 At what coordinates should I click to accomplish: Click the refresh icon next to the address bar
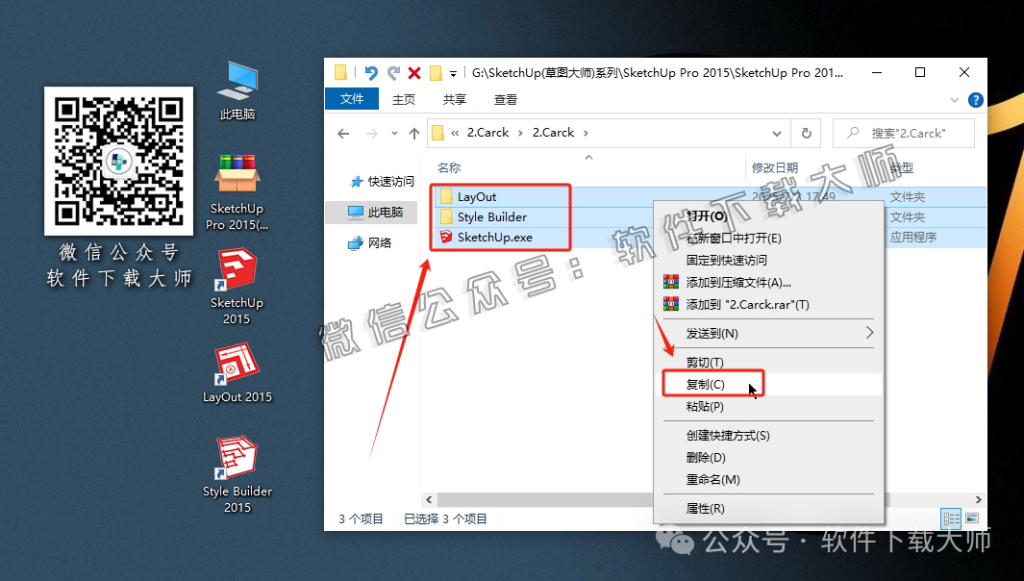pos(808,132)
